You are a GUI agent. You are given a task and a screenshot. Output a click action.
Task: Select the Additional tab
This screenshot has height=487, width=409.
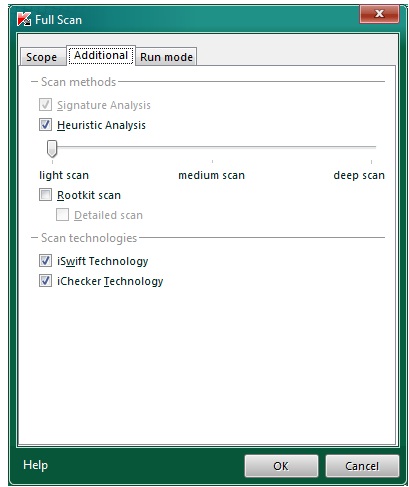101,55
